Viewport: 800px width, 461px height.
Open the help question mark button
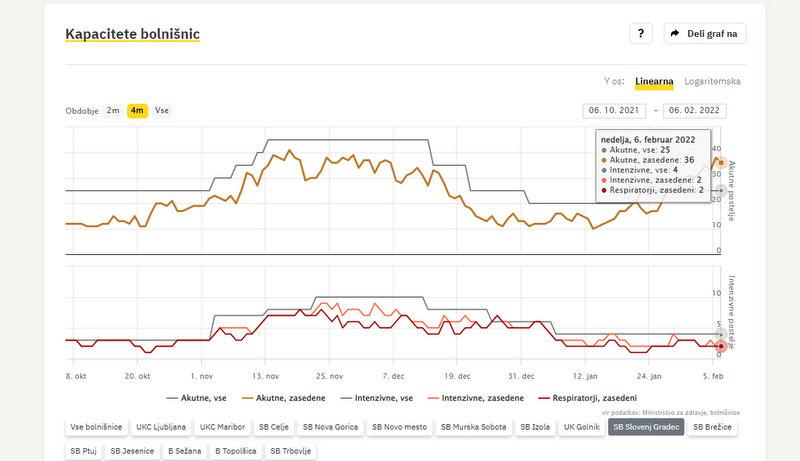641,33
